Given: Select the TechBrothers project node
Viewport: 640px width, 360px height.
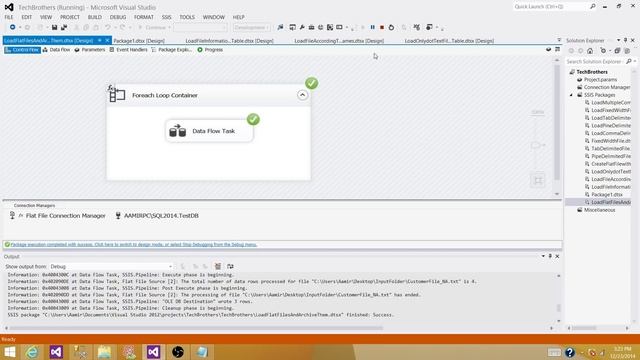Looking at the screenshot, I should (592, 72).
